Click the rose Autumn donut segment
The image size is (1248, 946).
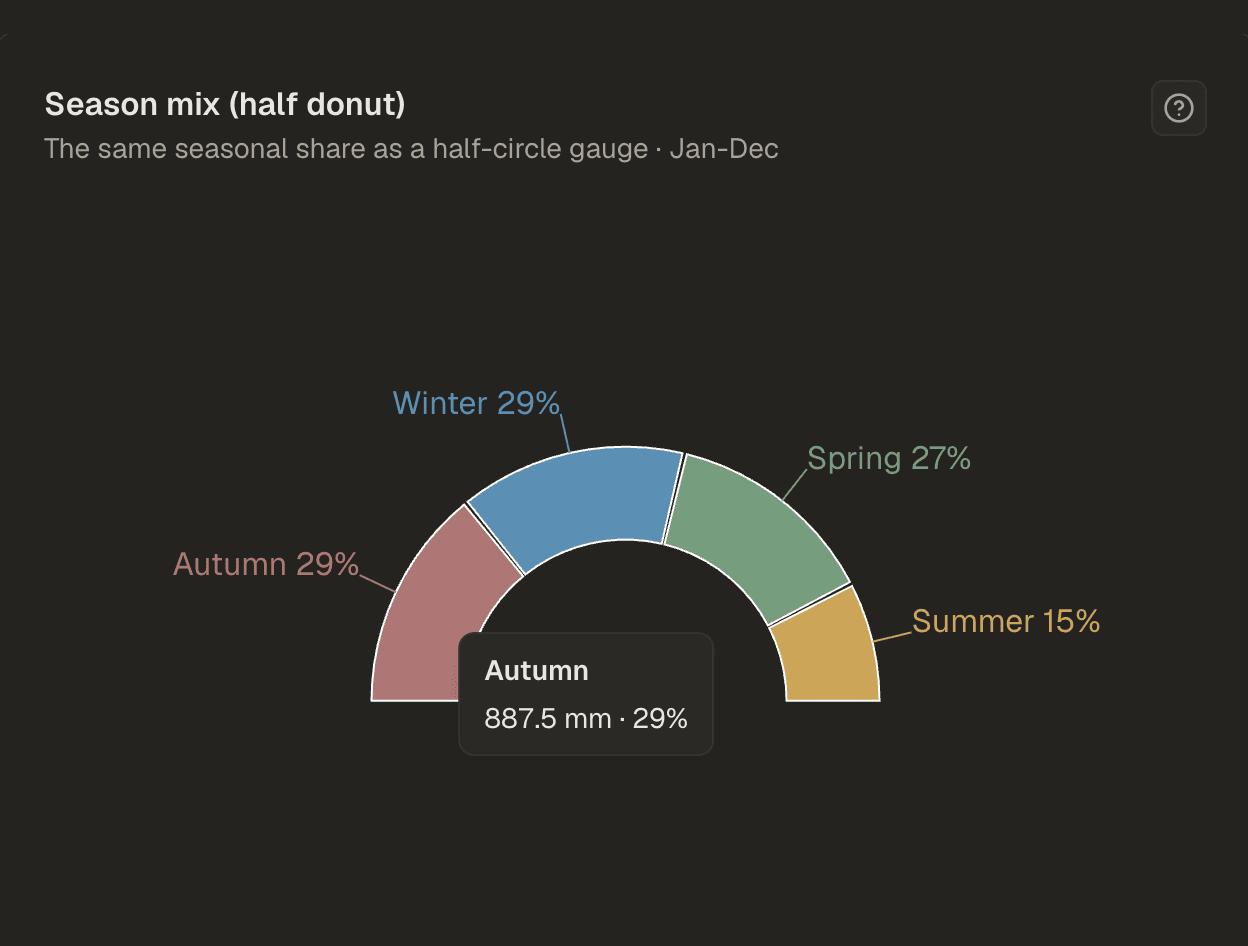[x=430, y=610]
